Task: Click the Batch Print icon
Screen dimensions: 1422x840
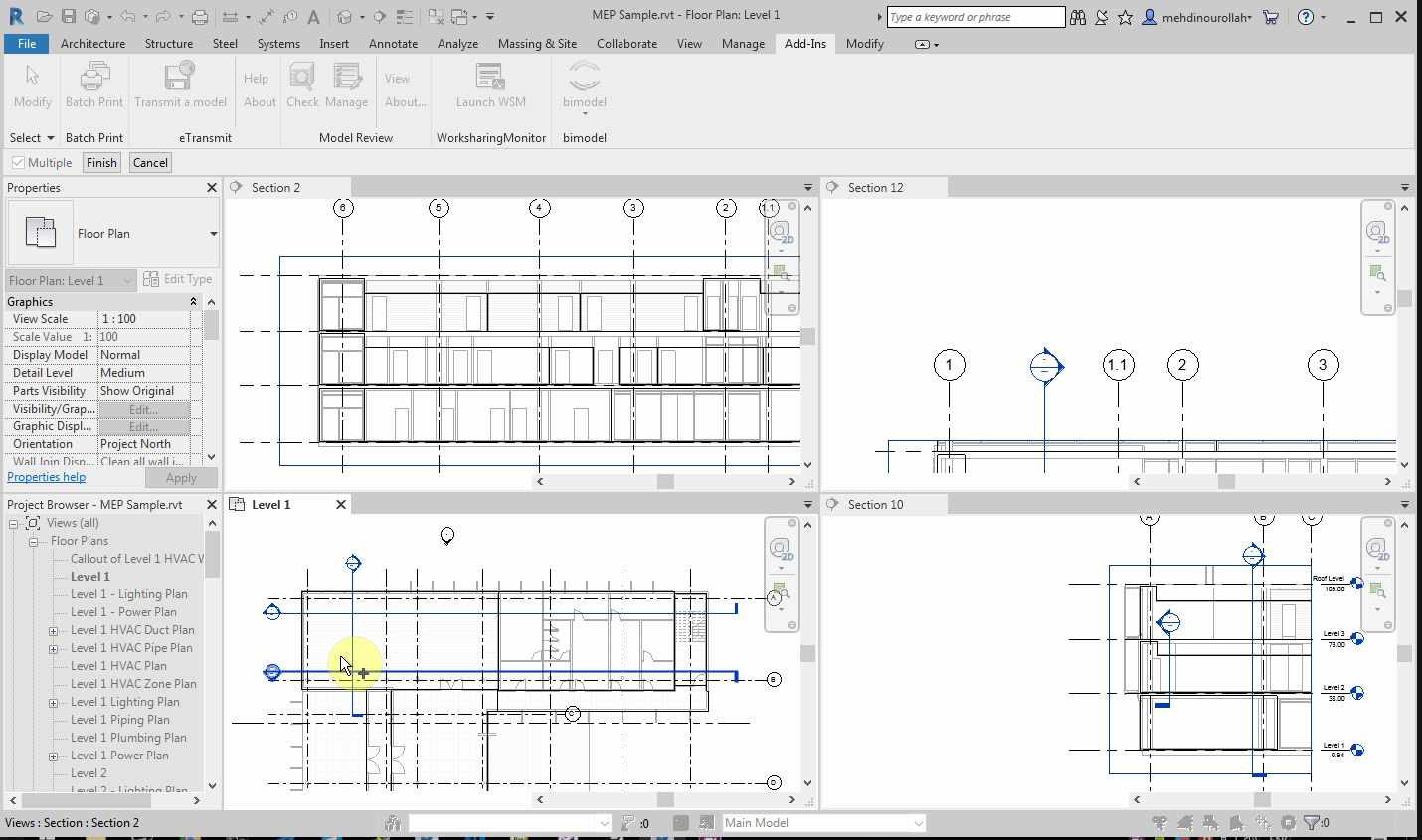Action: [94, 78]
